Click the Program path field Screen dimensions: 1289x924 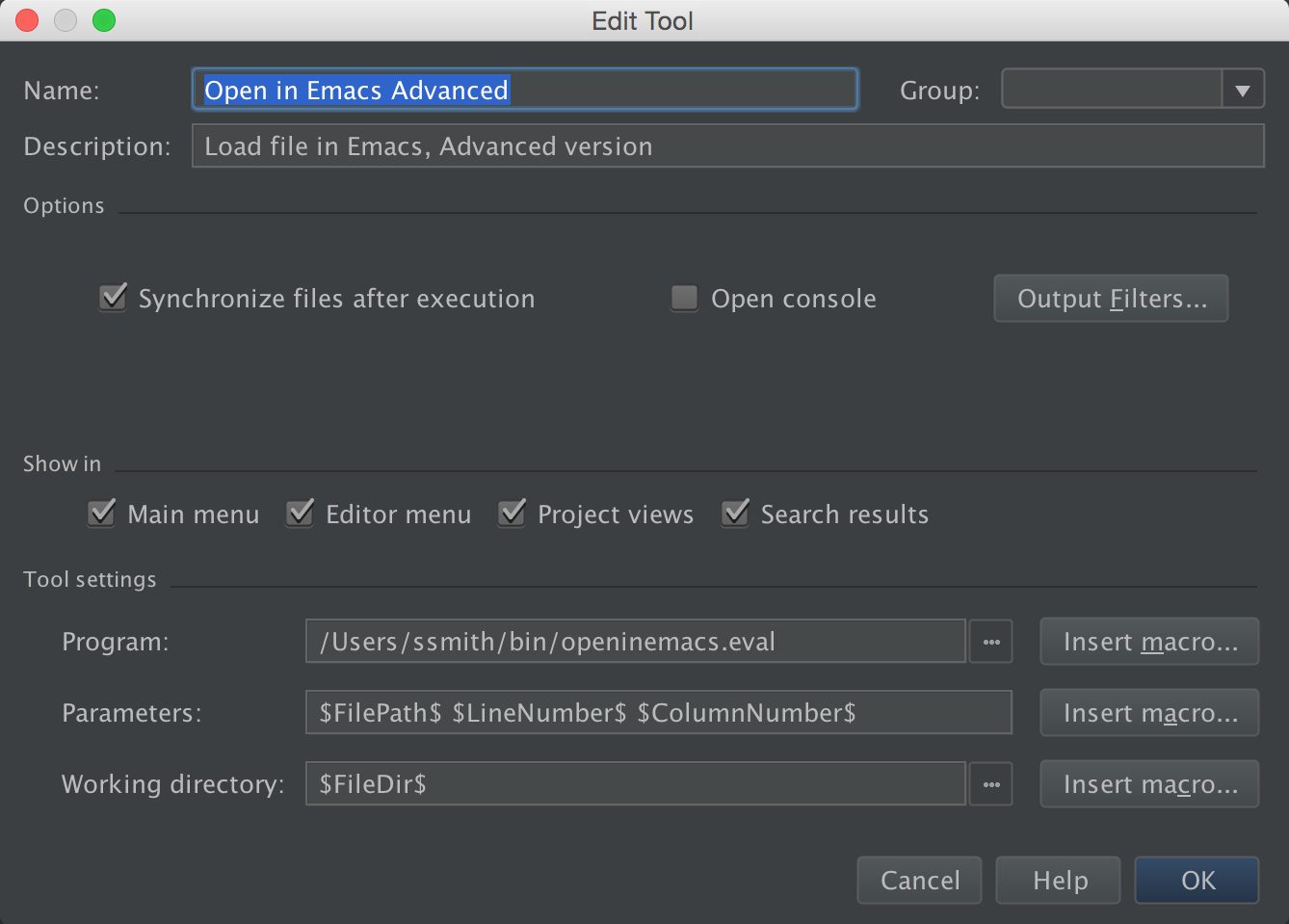[x=634, y=641]
